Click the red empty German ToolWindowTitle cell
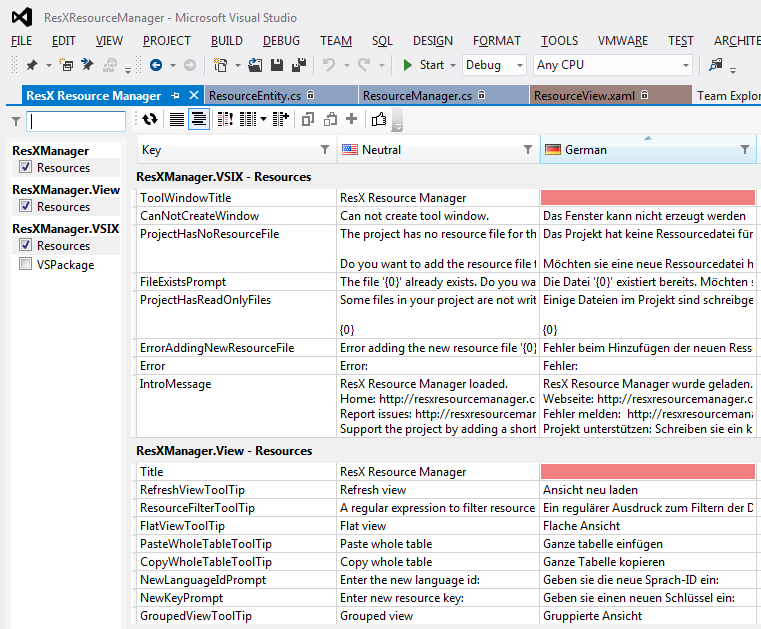Image resolution: width=761 pixels, height=629 pixels. click(x=647, y=198)
